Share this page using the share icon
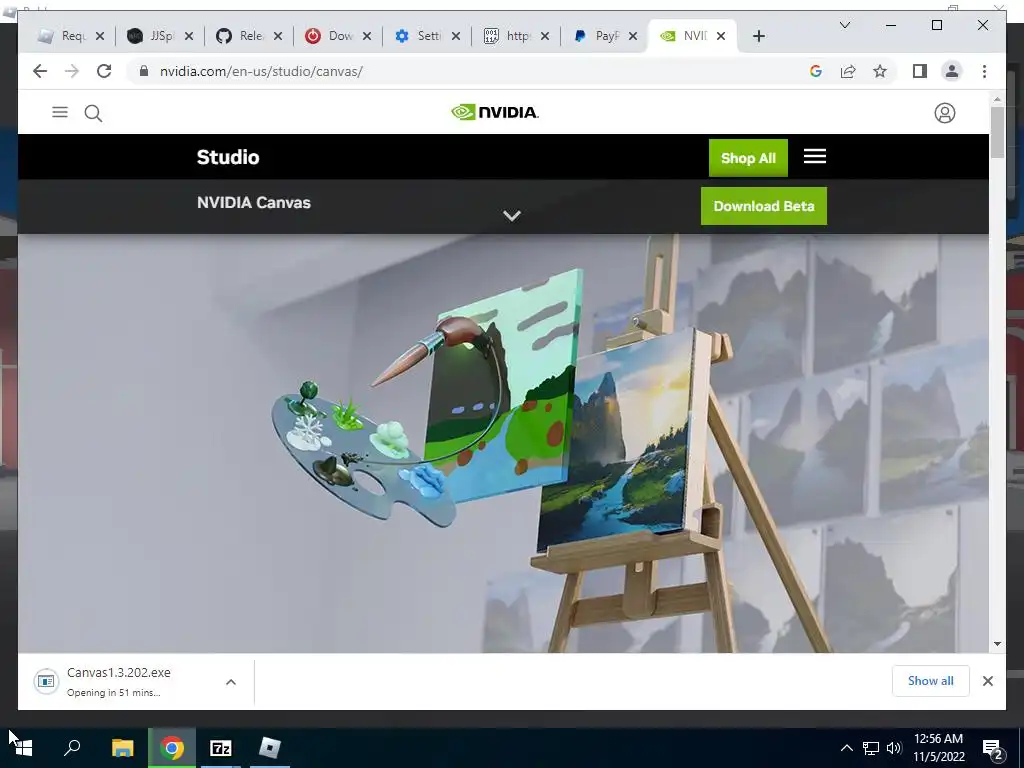 tap(848, 71)
